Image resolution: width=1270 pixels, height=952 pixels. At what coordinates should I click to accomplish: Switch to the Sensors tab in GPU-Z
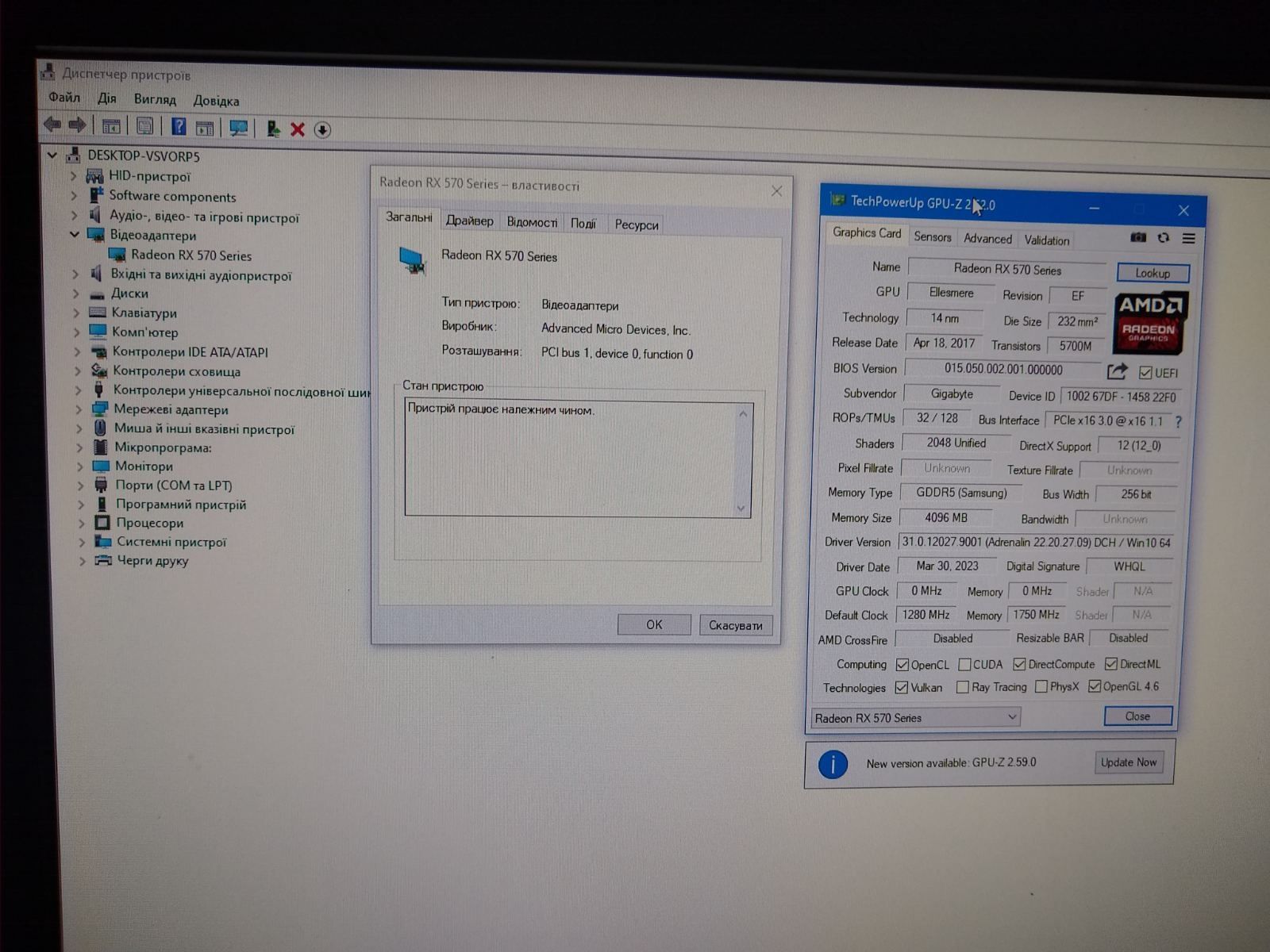coord(932,236)
